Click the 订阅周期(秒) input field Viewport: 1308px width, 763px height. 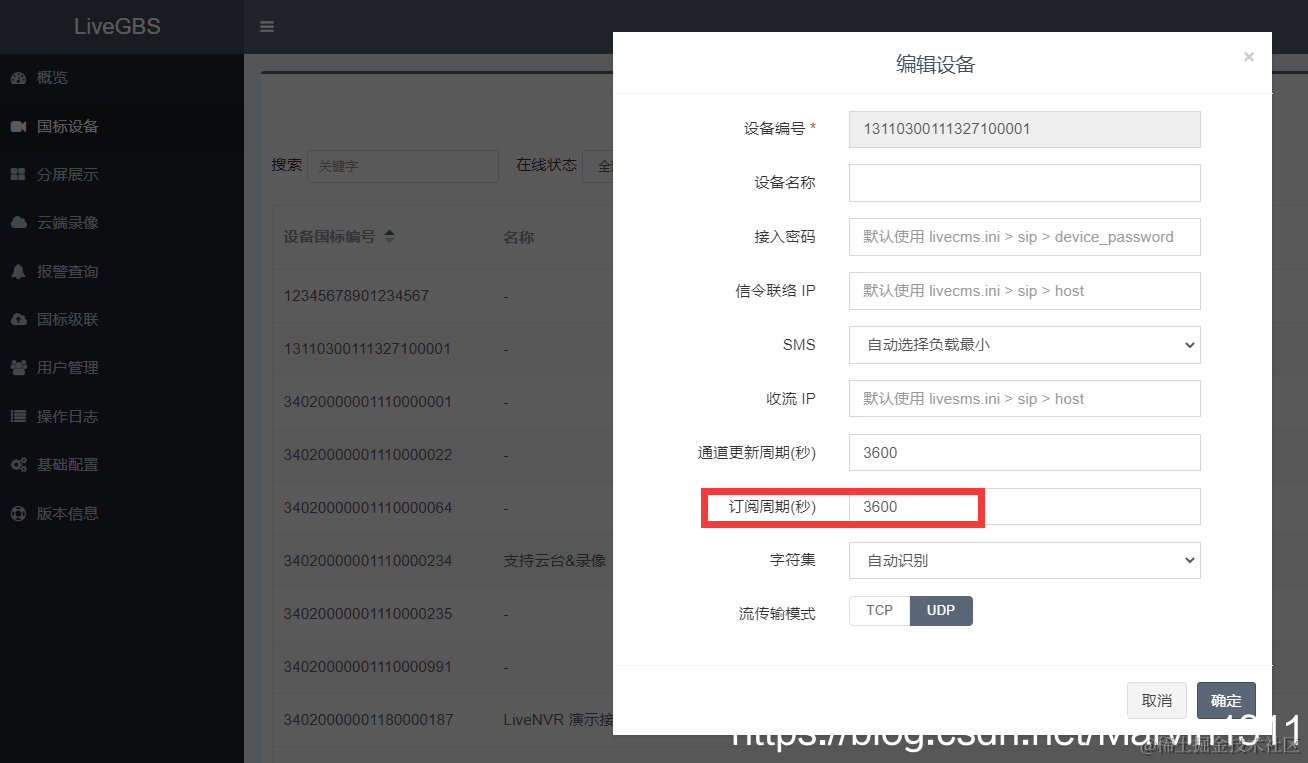[1024, 507]
